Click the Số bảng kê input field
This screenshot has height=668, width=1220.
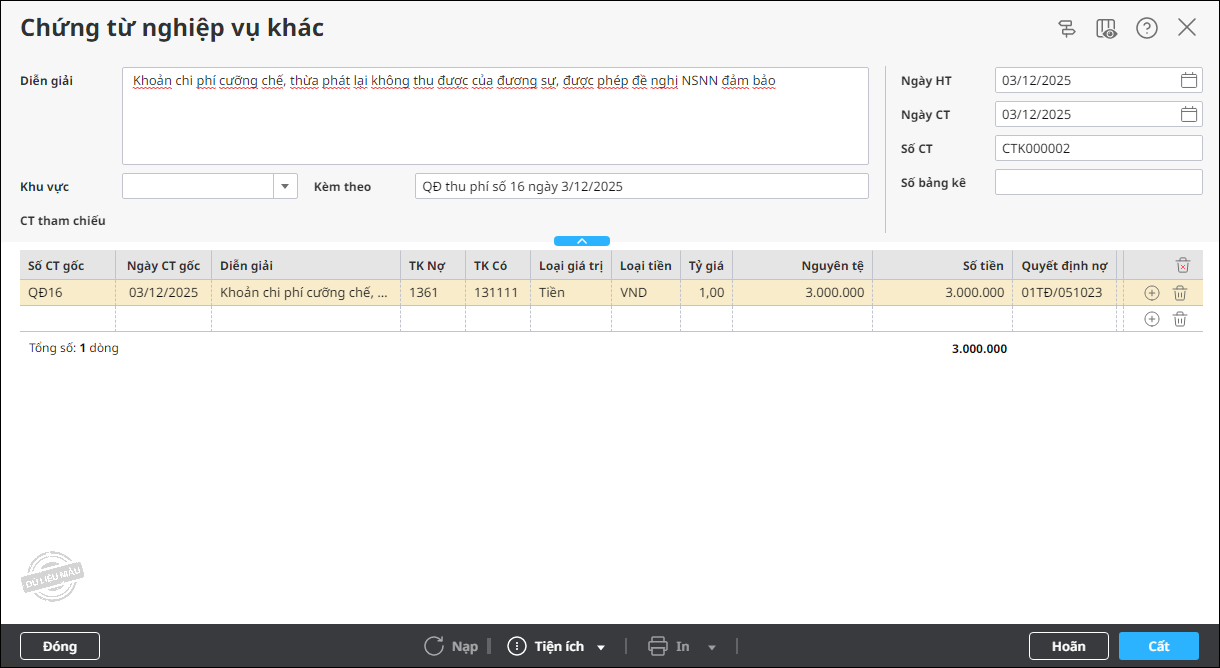tap(1099, 182)
